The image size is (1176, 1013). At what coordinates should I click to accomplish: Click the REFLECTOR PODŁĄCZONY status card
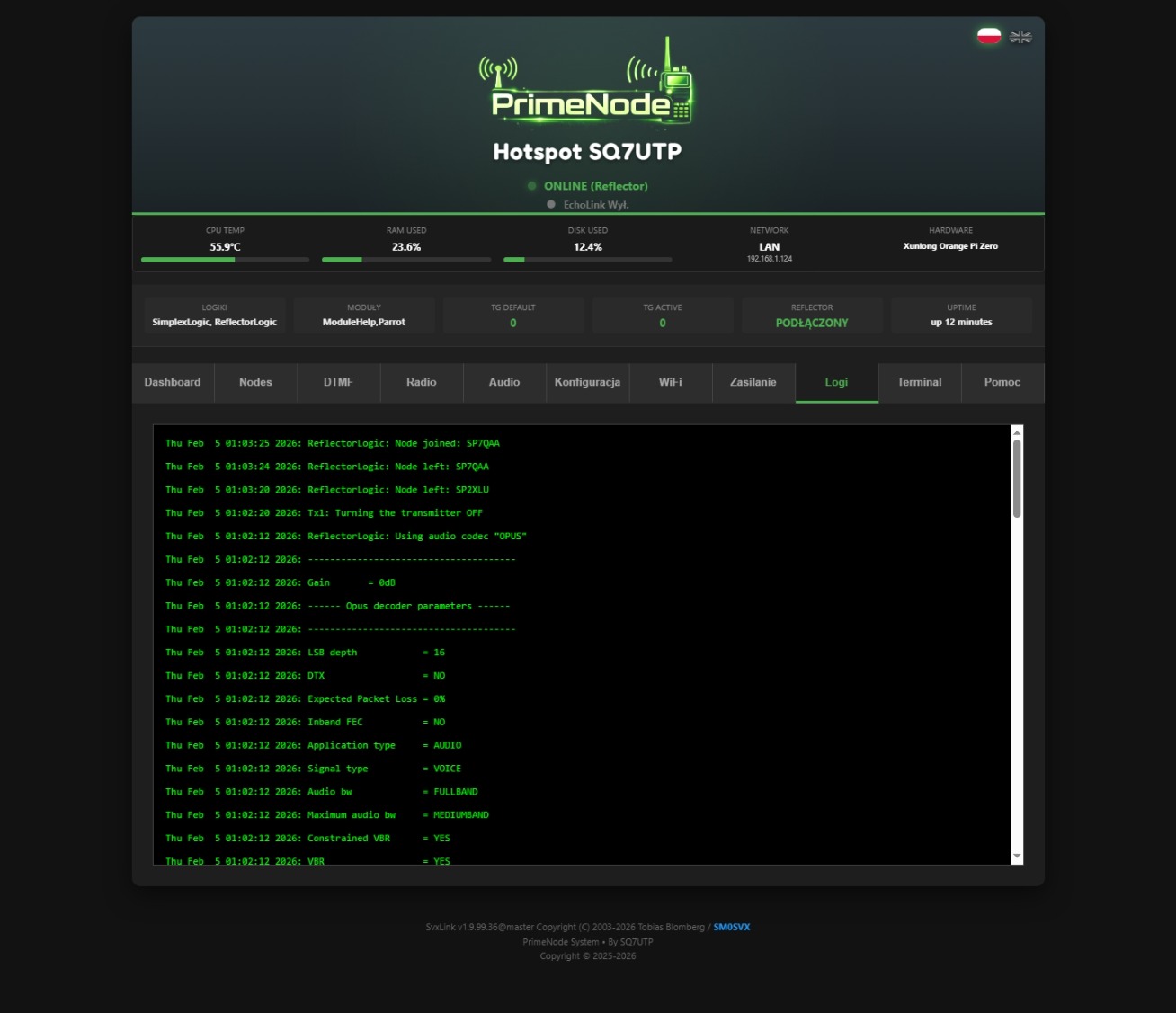tap(812, 315)
